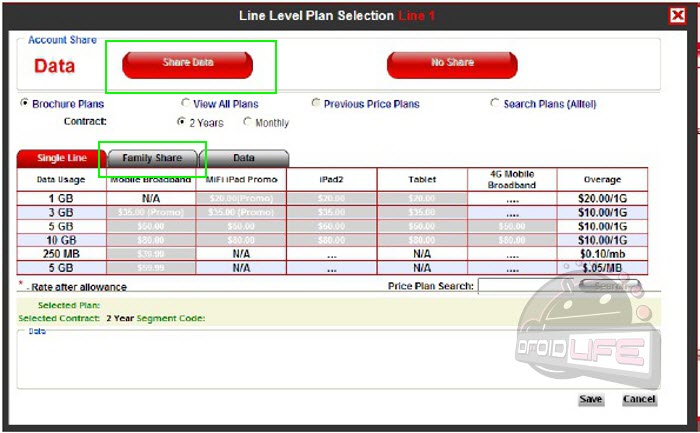Switch contract to Monthly
This screenshot has width=700, height=433.
247,122
